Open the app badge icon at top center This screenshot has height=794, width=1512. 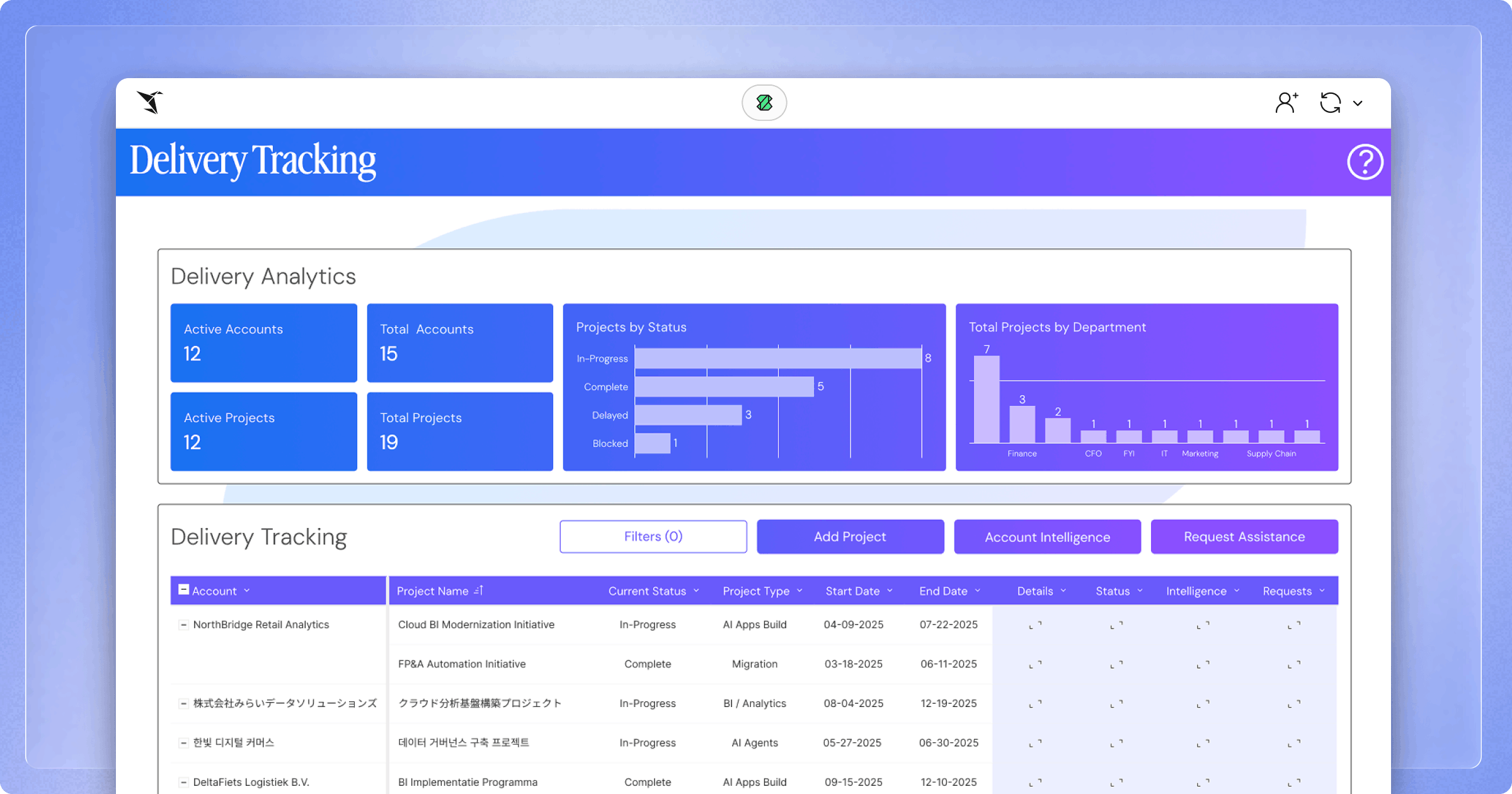764,102
